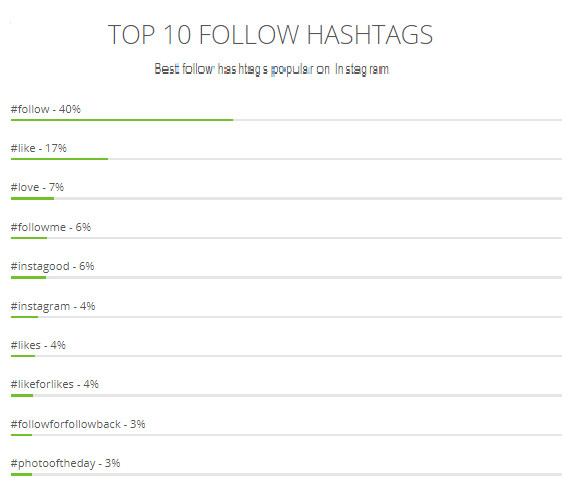Click the #photooftheday - 3% label
This screenshot has width=572, height=494.
coord(65,463)
